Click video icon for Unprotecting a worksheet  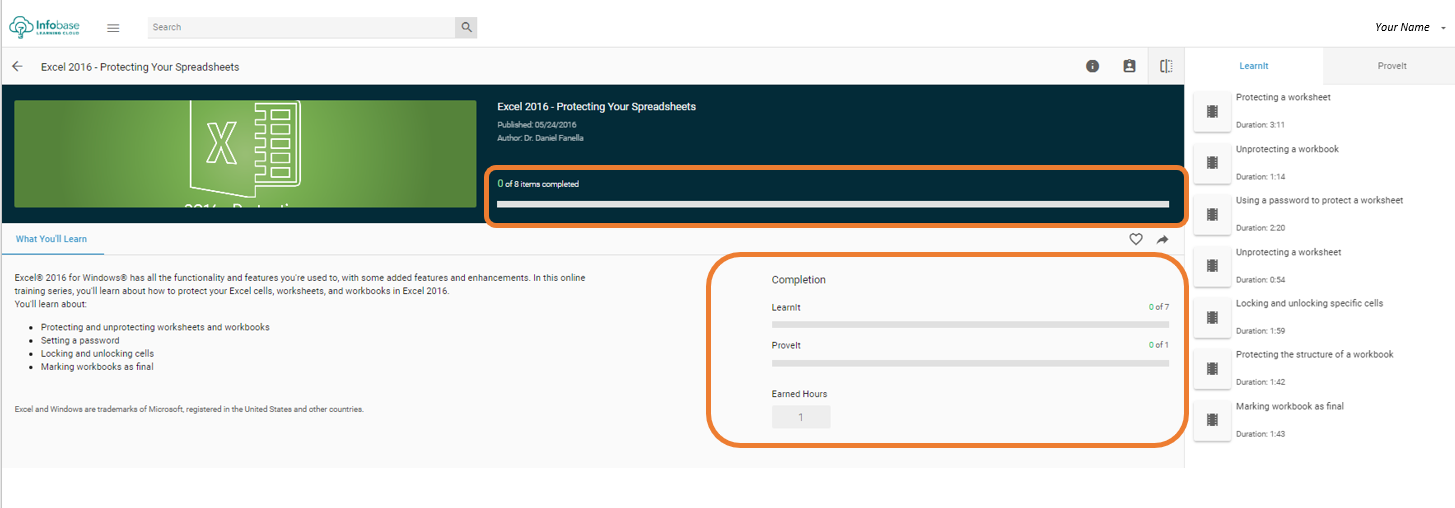tap(1212, 266)
